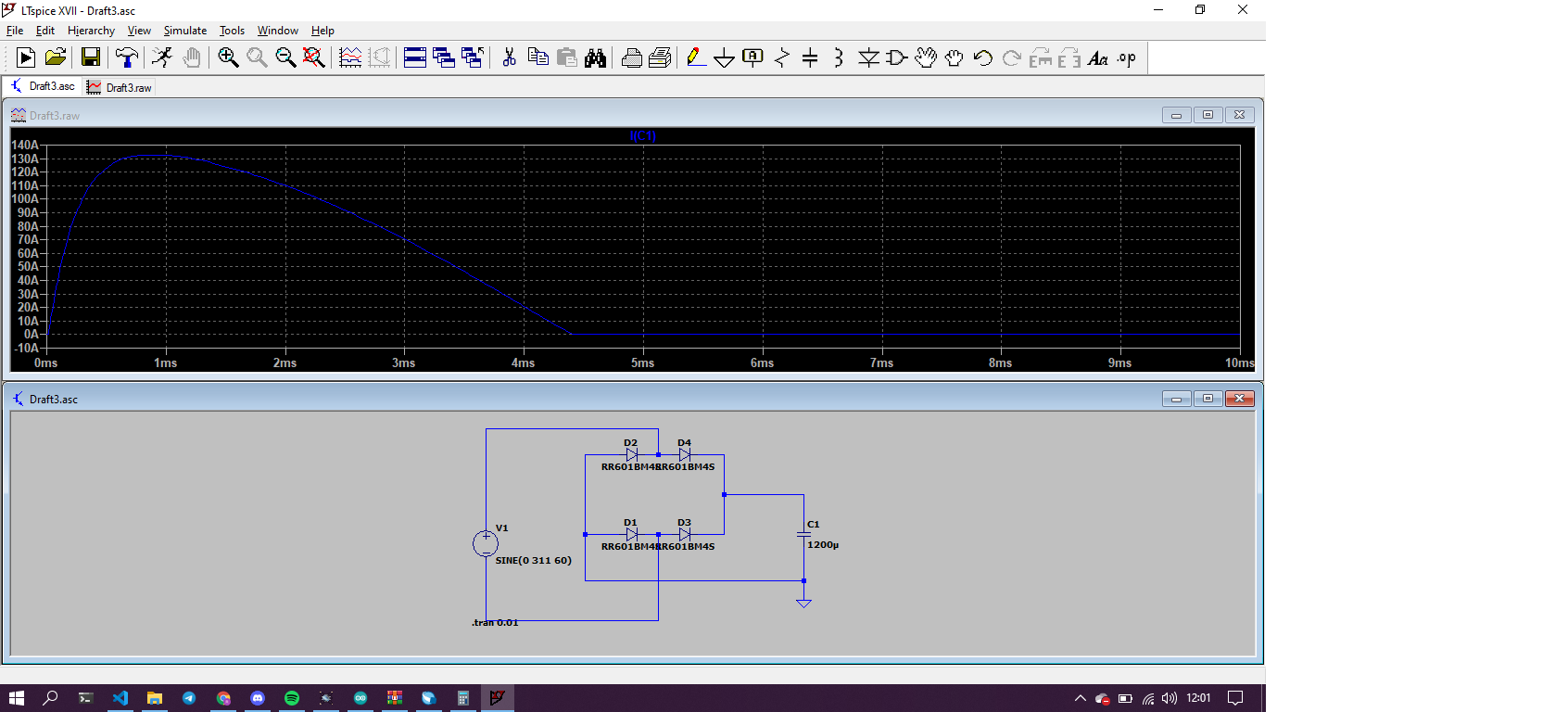This screenshot has width=1568, height=712.
Task: Select the Move hand tool
Action: (925, 57)
